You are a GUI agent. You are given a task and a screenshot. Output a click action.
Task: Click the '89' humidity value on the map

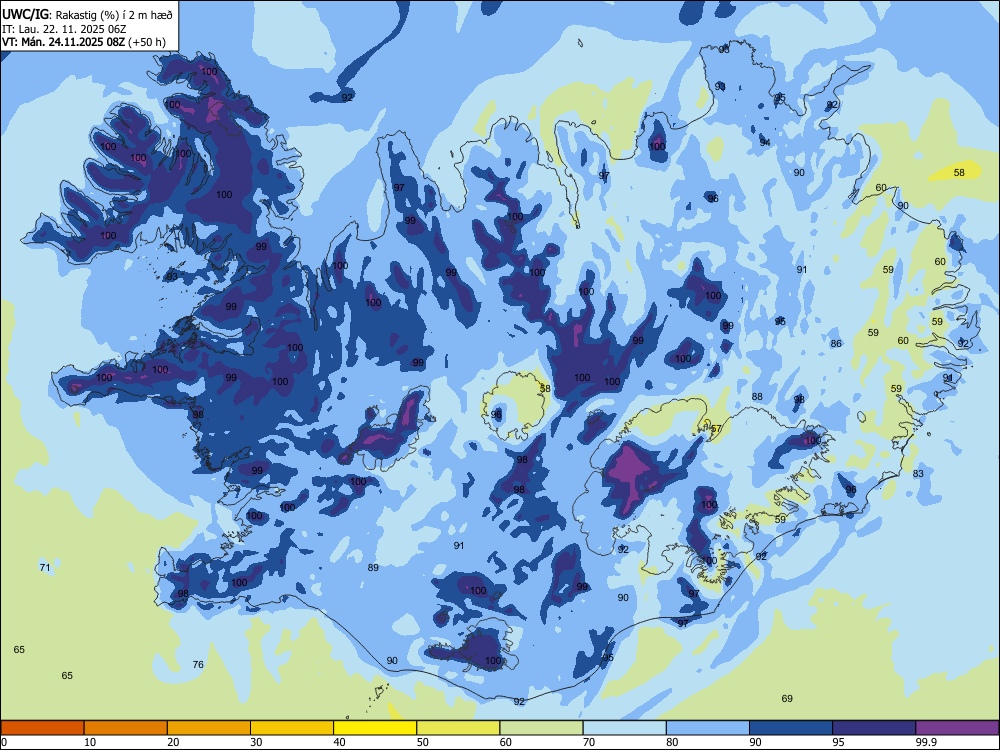point(373,568)
